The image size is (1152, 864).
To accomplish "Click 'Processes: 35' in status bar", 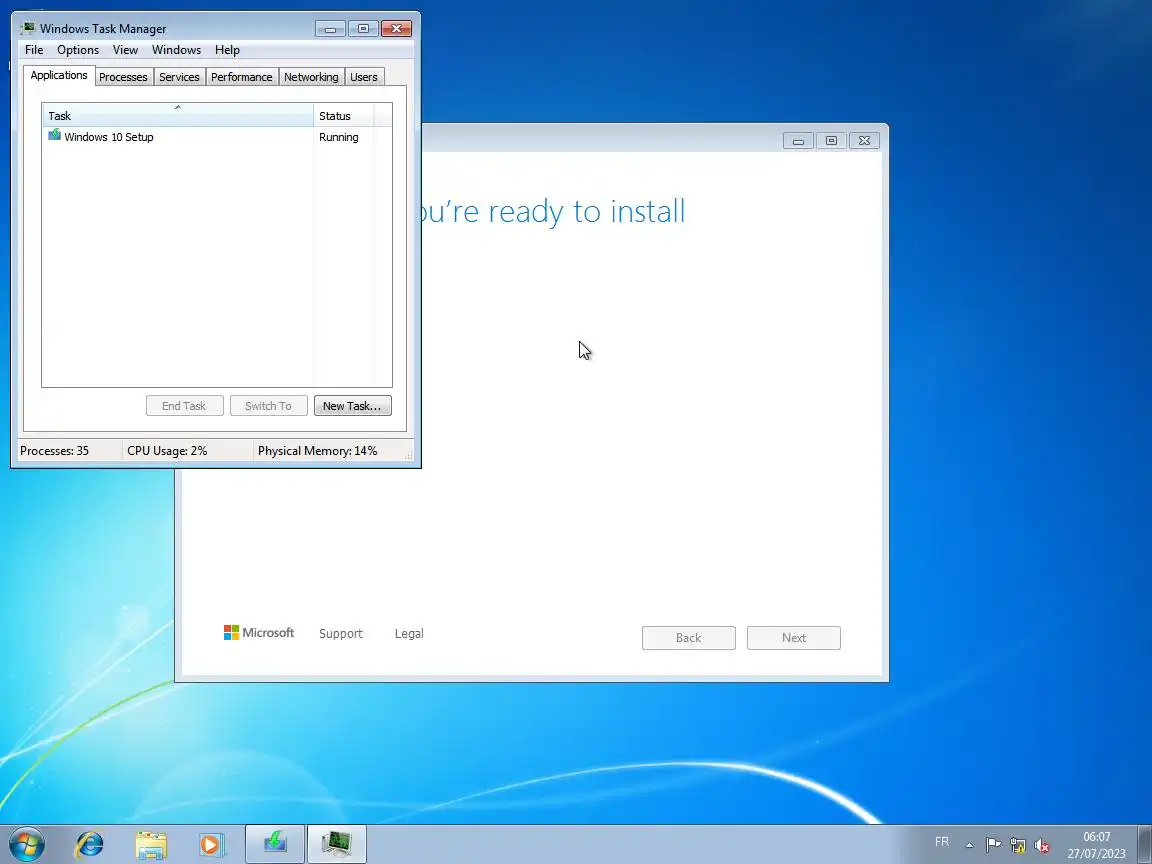I will (x=54, y=450).
